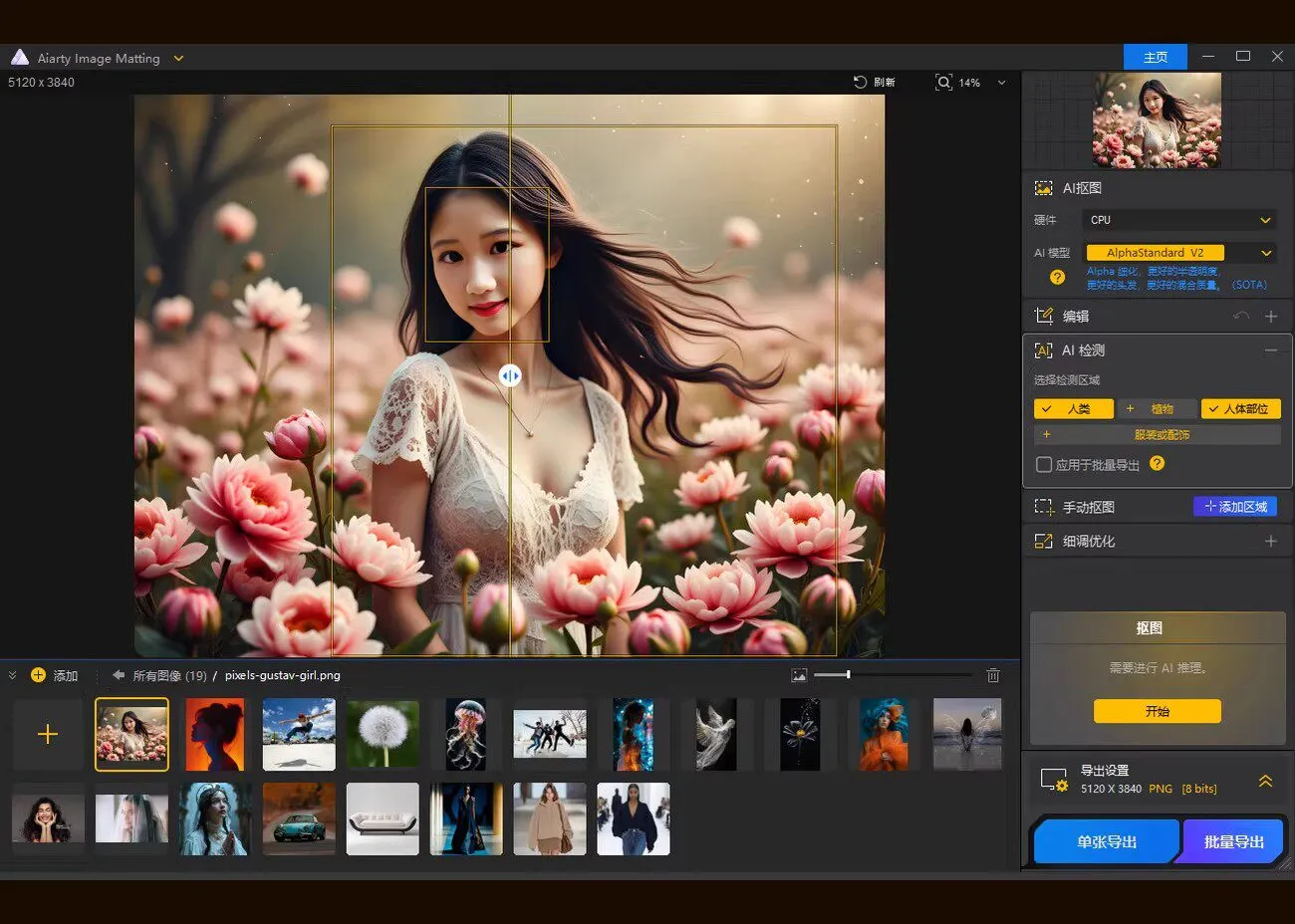The image size is (1295, 924).
Task: Click the 手动抠图 panel icon
Action: pos(1043,507)
